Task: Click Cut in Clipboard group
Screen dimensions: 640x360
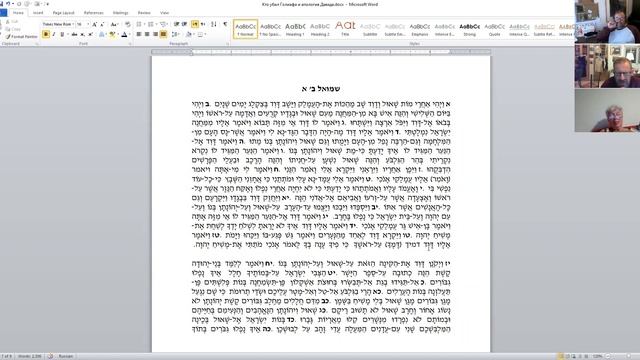Action: point(13,22)
